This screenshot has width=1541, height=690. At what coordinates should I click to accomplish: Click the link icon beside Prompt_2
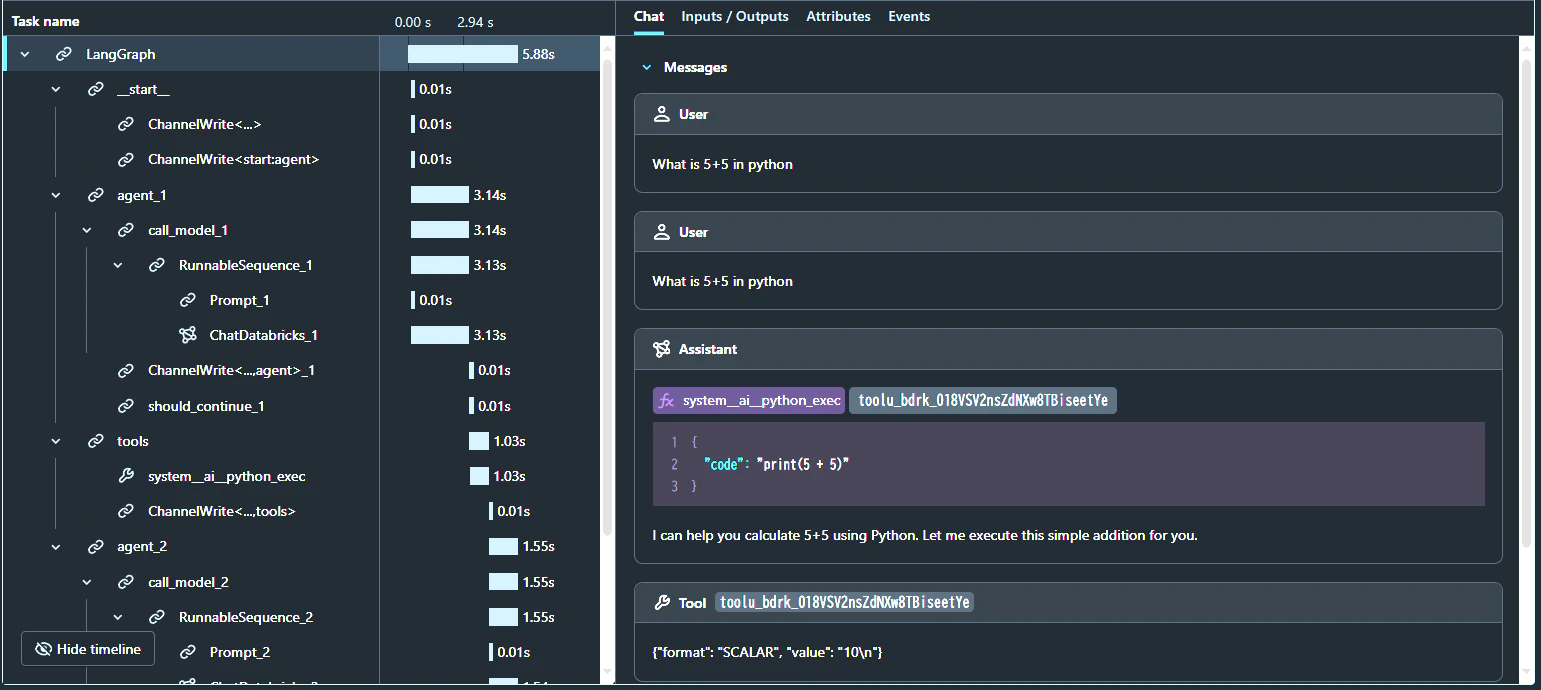[x=188, y=652]
